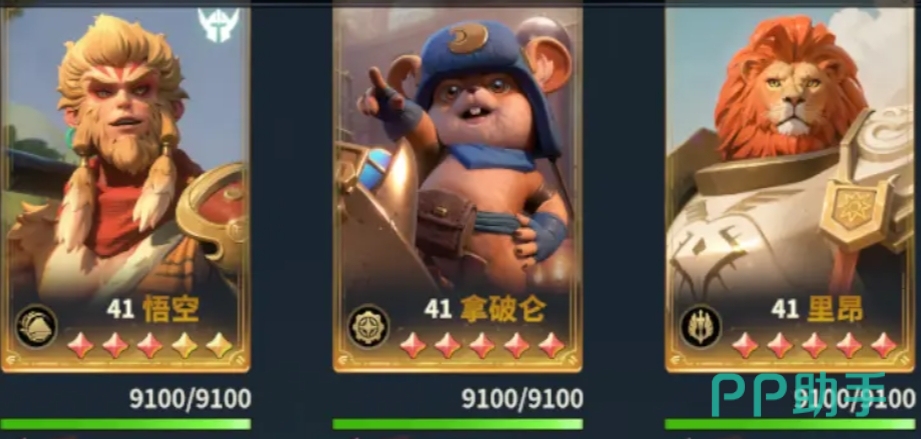Click the first red star on 里昂's card
The image size is (921, 439).
[745, 345]
